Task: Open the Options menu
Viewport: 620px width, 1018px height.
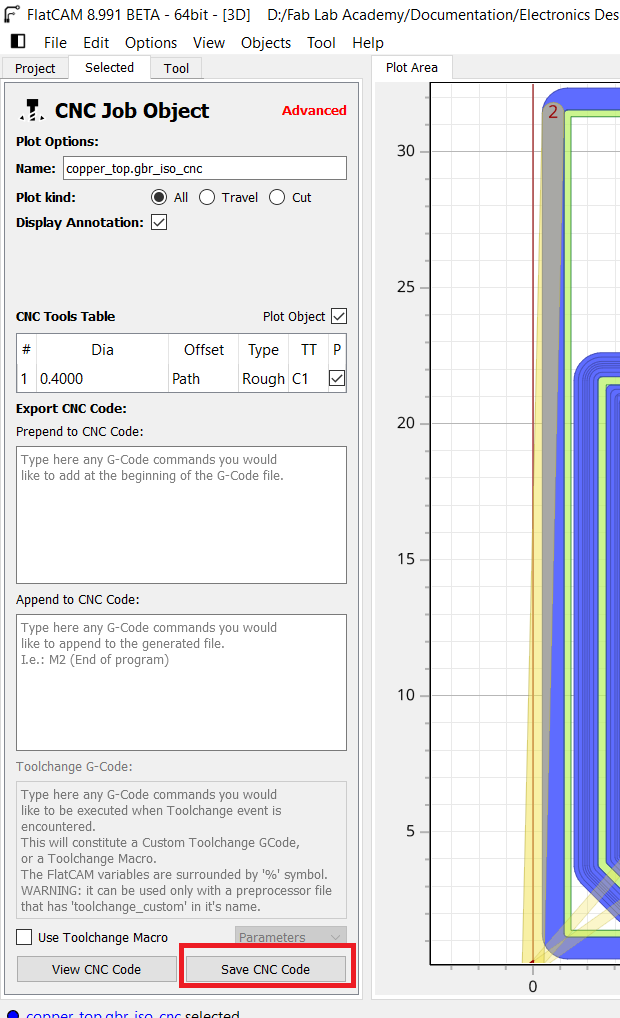Action: pos(151,43)
